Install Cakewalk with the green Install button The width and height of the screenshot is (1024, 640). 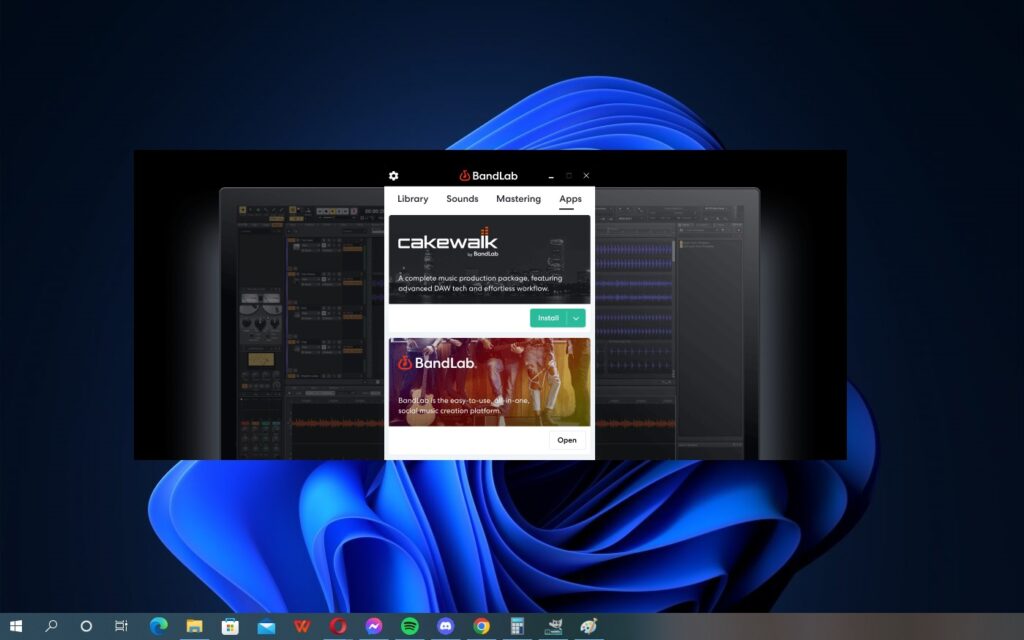pos(548,318)
